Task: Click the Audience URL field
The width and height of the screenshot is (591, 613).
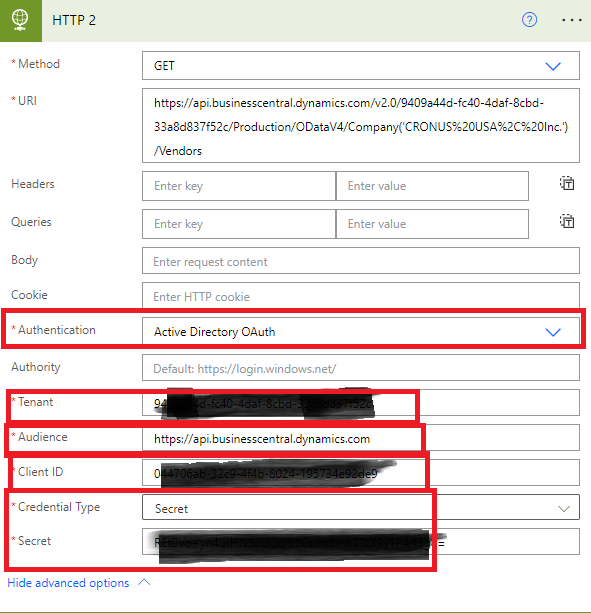Action: click(x=360, y=438)
